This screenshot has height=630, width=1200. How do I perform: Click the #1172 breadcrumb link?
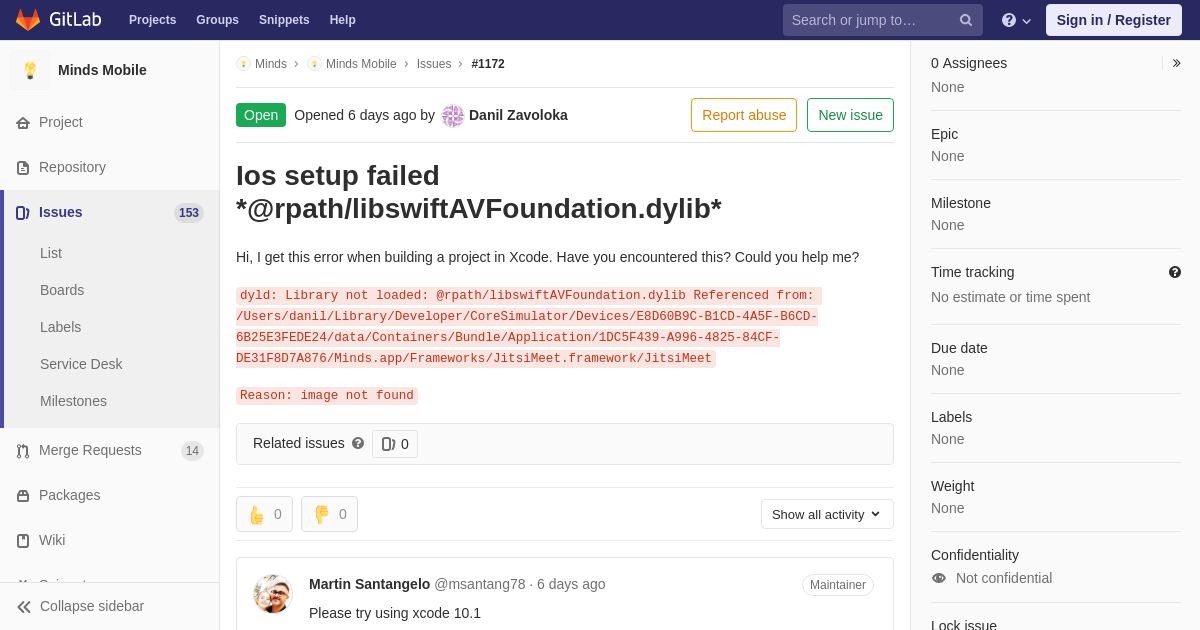pyautogui.click(x=488, y=64)
